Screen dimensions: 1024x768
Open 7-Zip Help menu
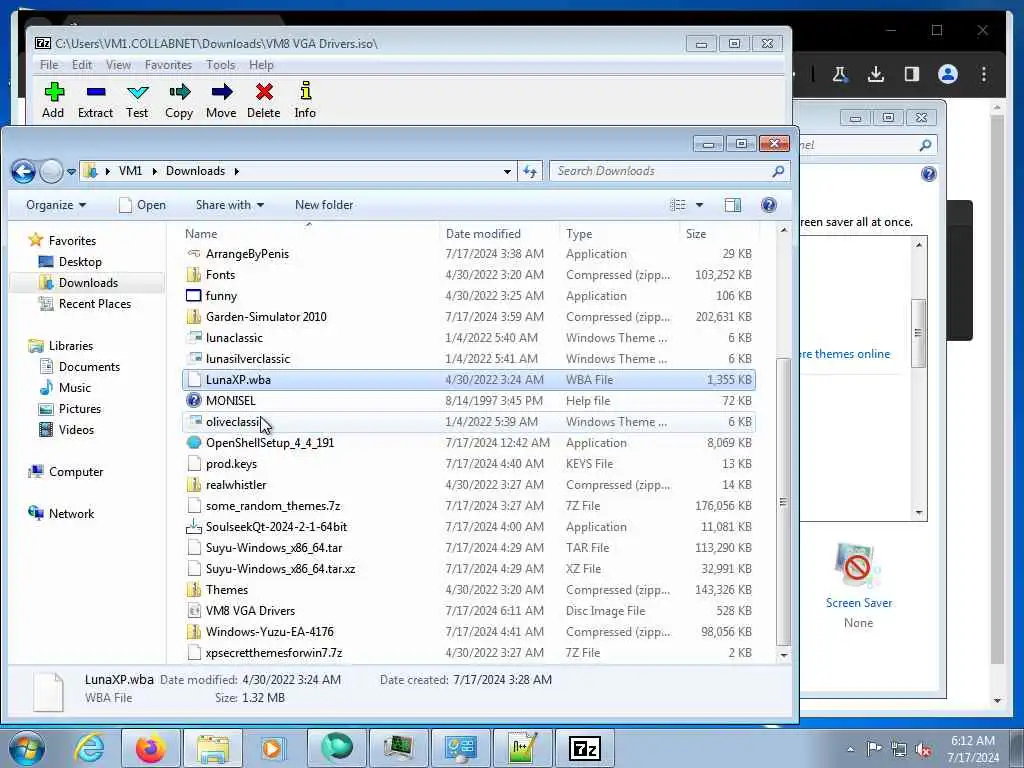click(x=261, y=65)
